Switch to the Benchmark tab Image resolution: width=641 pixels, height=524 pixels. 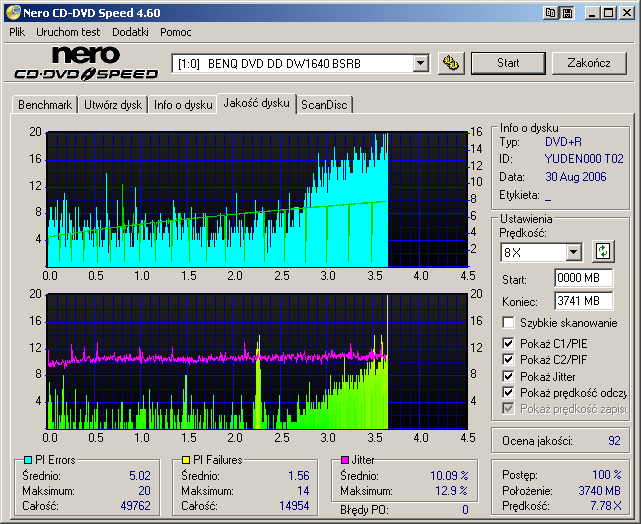point(45,105)
